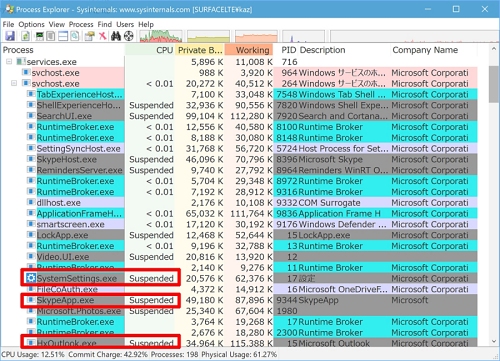The width and height of the screenshot is (500, 361).
Task: Click the DLL/handles view toolbar icon
Action: (x=75, y=36)
